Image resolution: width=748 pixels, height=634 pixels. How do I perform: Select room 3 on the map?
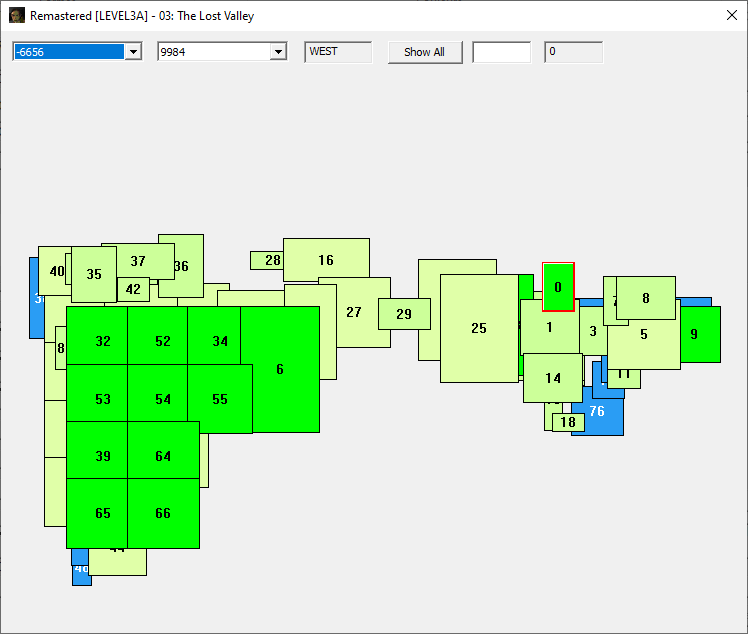(593, 331)
